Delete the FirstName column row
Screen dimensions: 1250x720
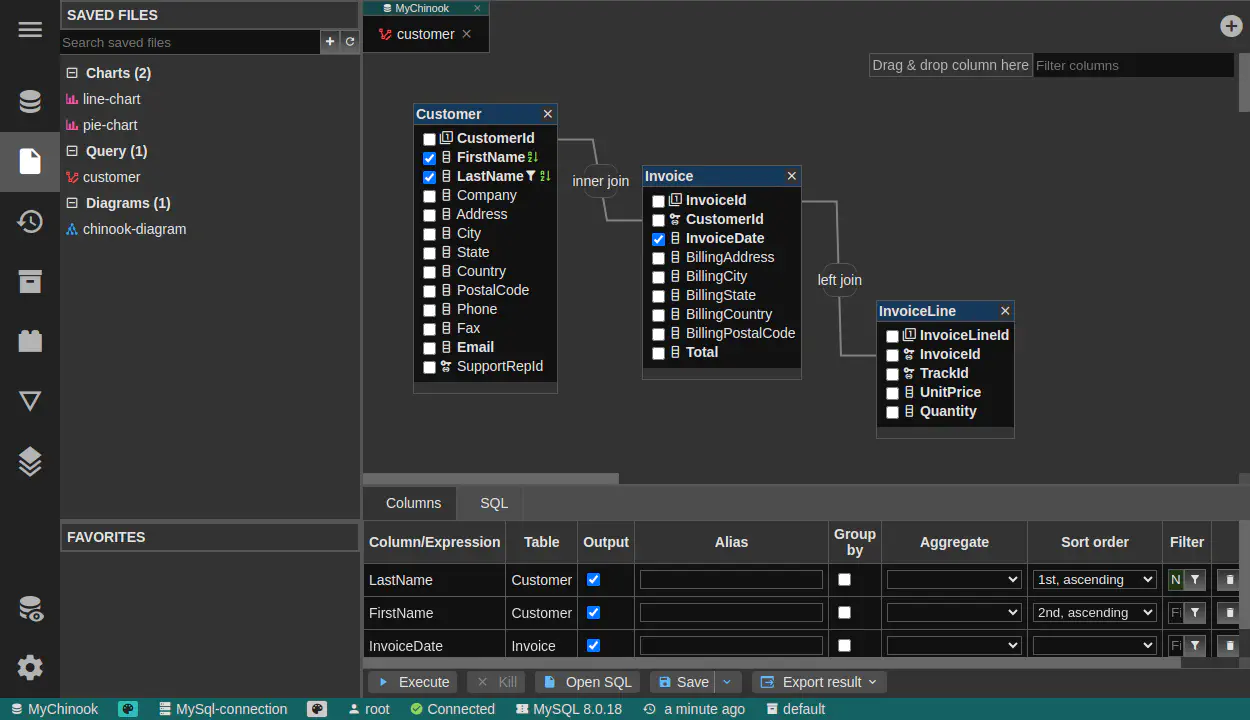(1229, 613)
